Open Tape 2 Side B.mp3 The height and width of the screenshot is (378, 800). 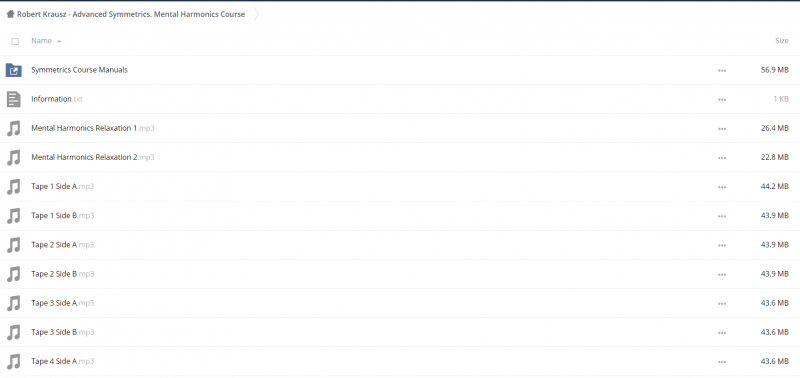coord(62,273)
